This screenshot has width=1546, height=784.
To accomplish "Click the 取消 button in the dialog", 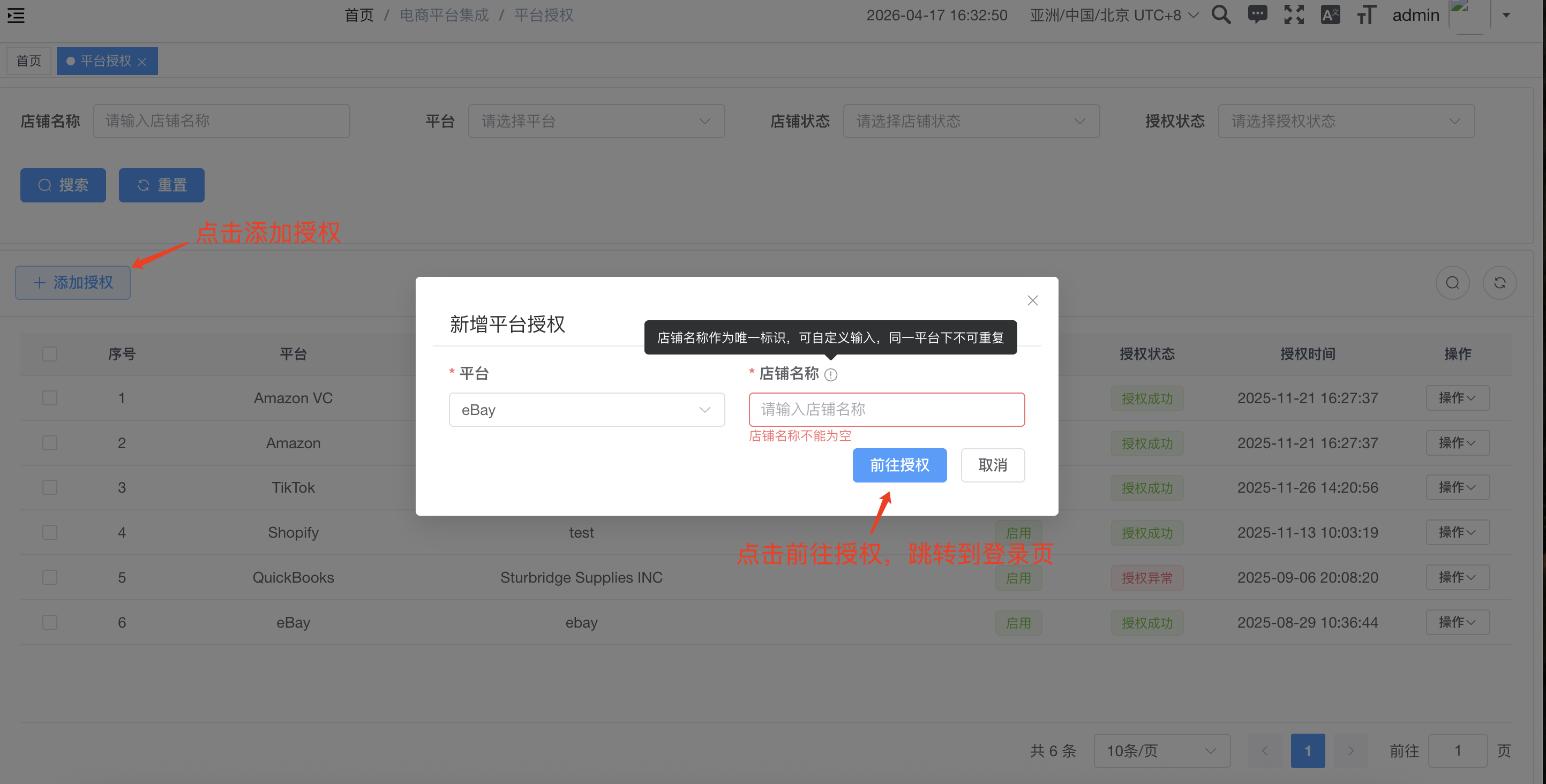I will pyautogui.click(x=993, y=465).
